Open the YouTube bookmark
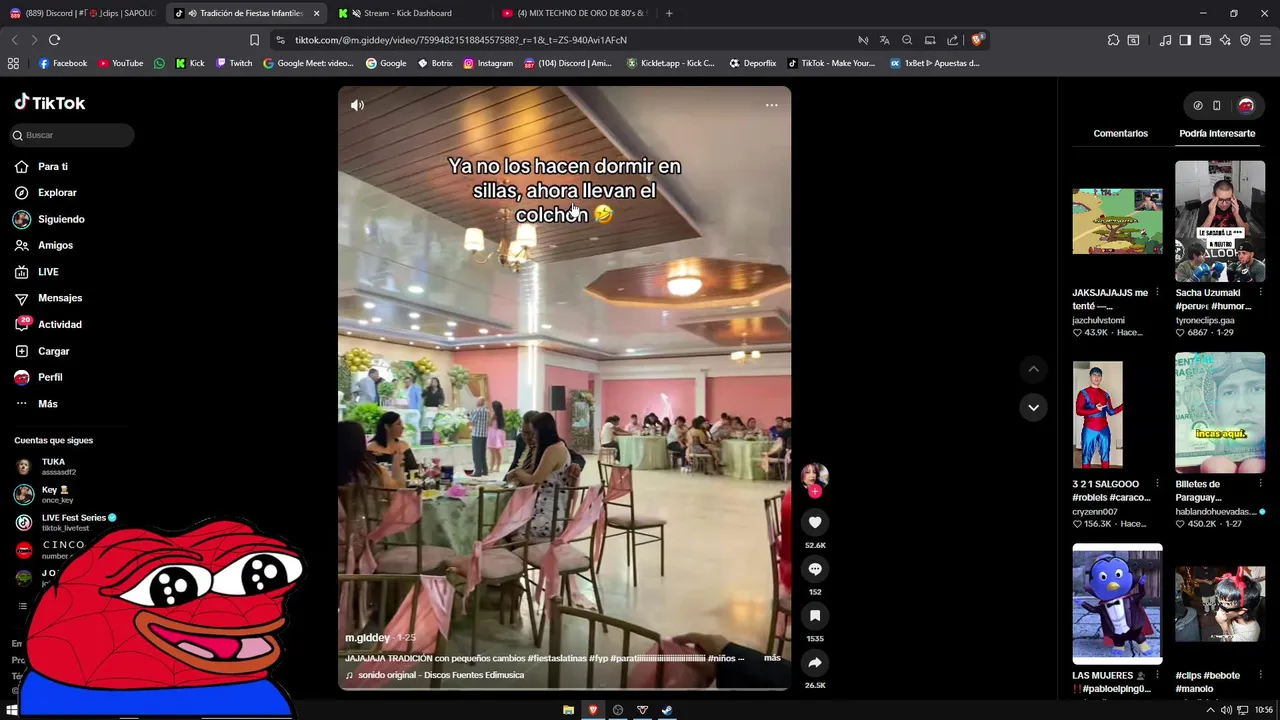 point(121,63)
